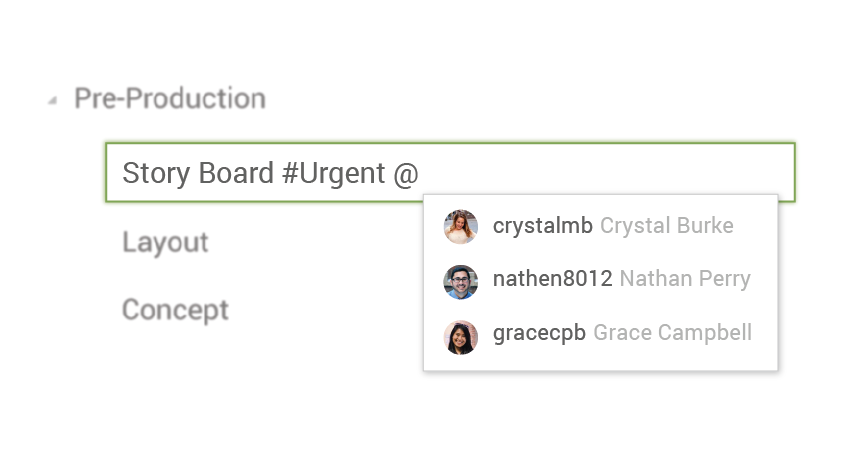Click blank space right of the Layout task
Image resolution: width=846 pixels, height=471 pixels.
(x=316, y=242)
